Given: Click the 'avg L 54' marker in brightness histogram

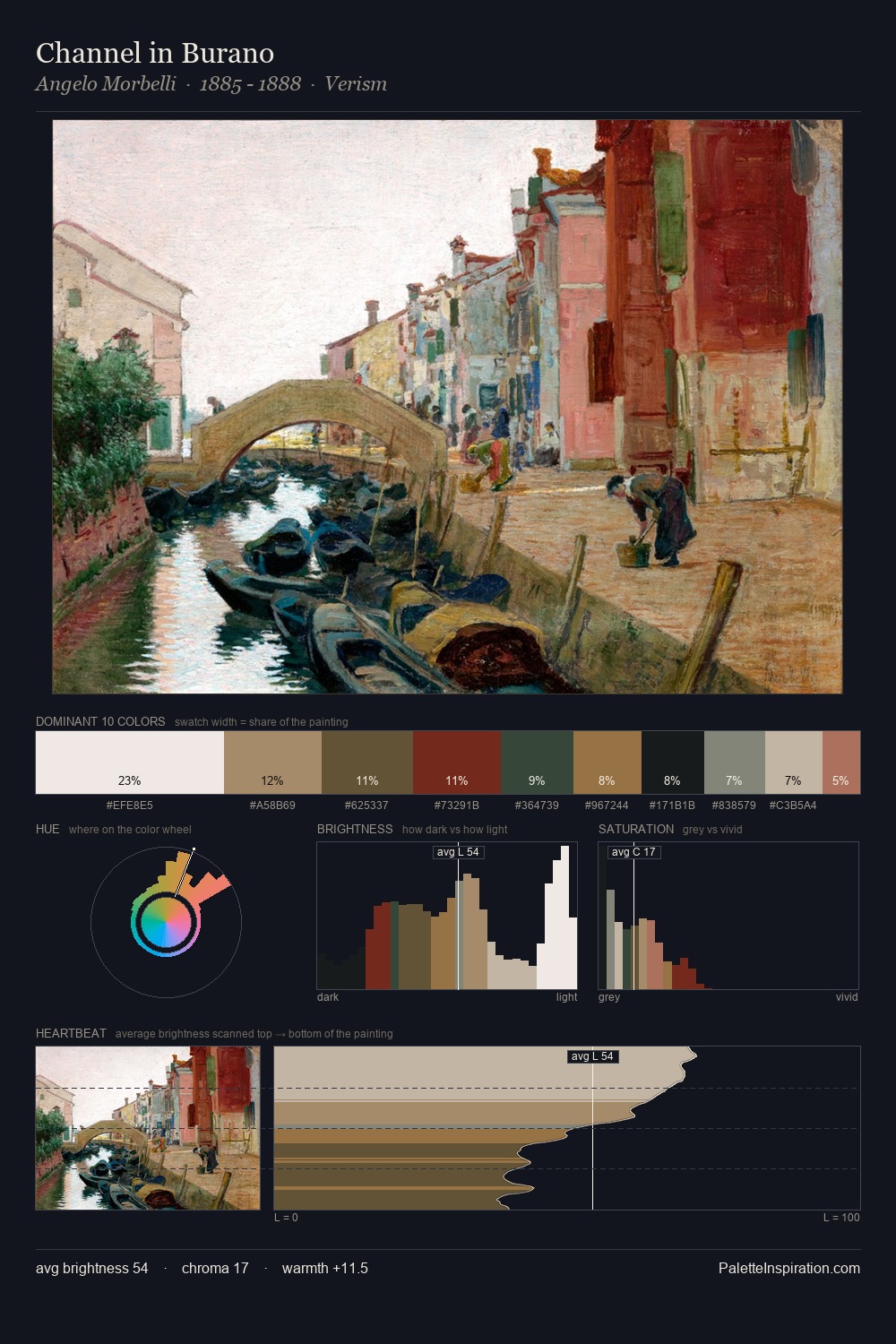Looking at the screenshot, I should pos(459,852).
